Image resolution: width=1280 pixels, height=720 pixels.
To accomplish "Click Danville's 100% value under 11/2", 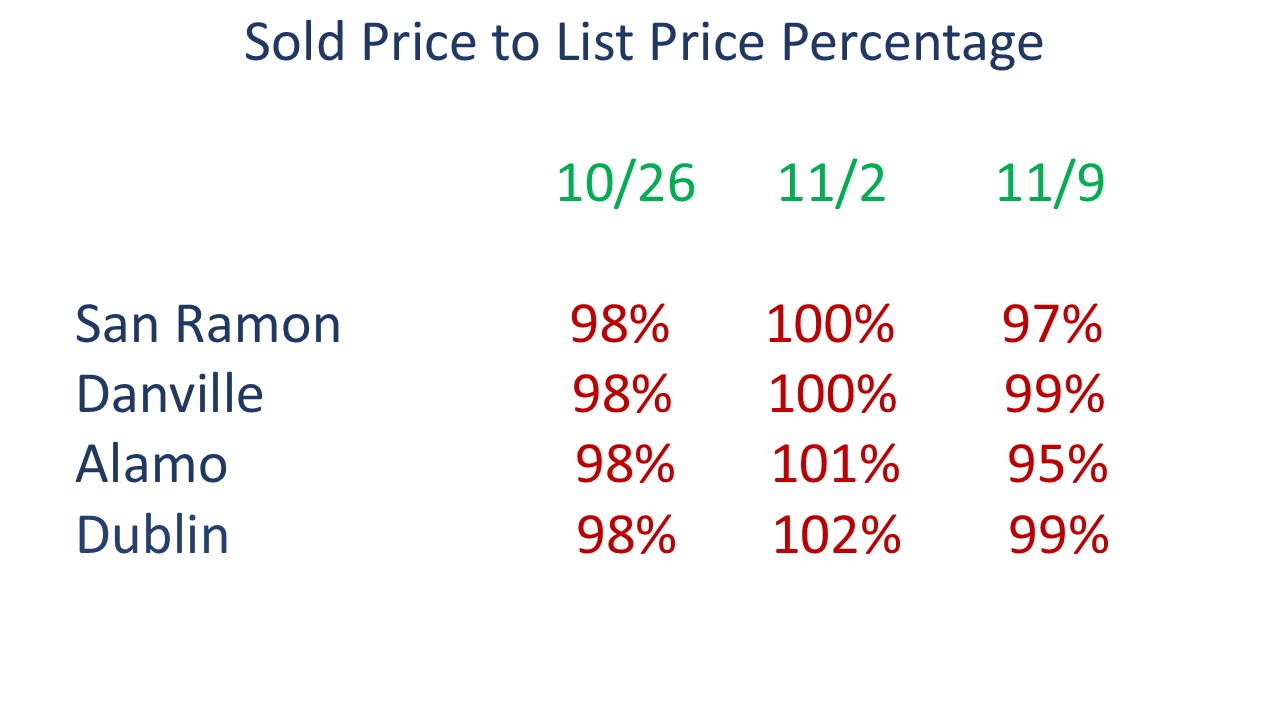I will 832,395.
